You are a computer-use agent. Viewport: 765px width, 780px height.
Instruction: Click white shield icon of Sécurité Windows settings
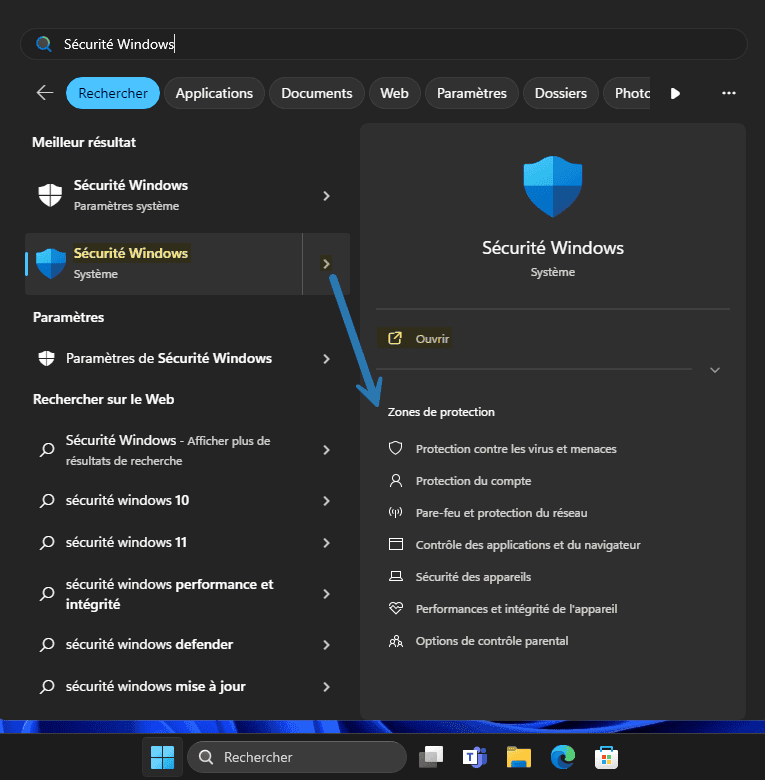coord(50,195)
